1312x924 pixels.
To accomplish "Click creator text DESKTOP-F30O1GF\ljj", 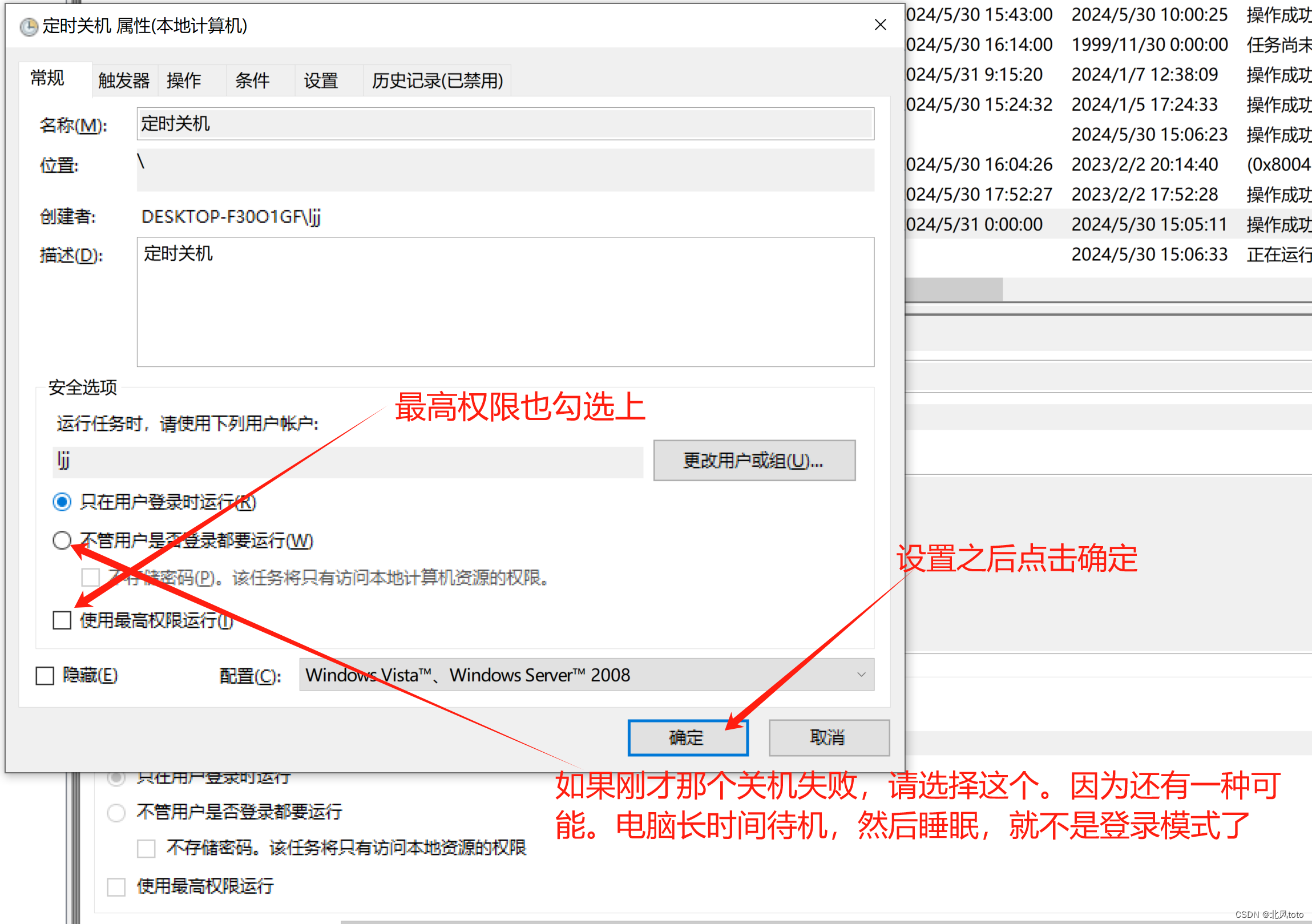I will pyautogui.click(x=231, y=217).
